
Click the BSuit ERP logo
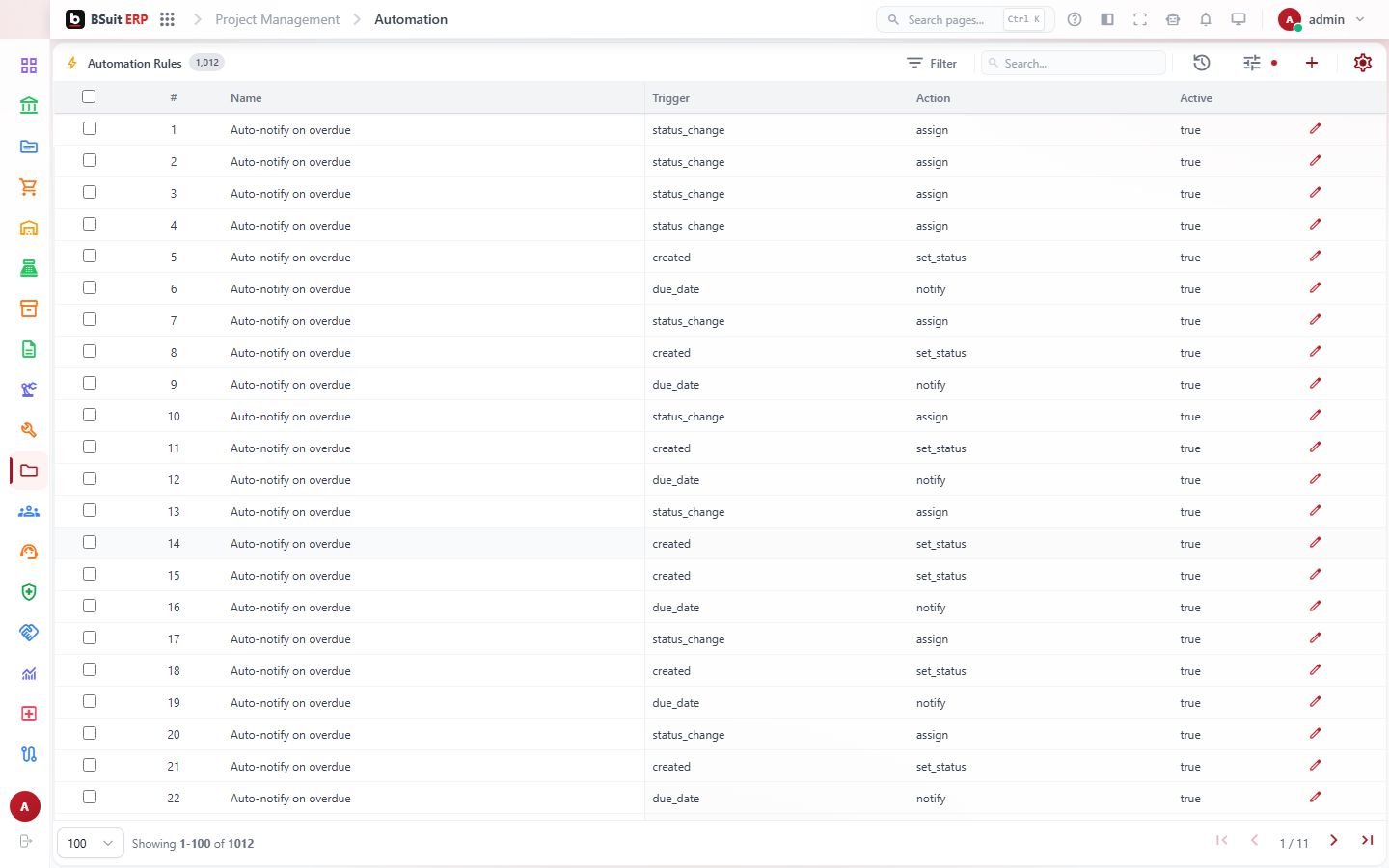coord(107,19)
